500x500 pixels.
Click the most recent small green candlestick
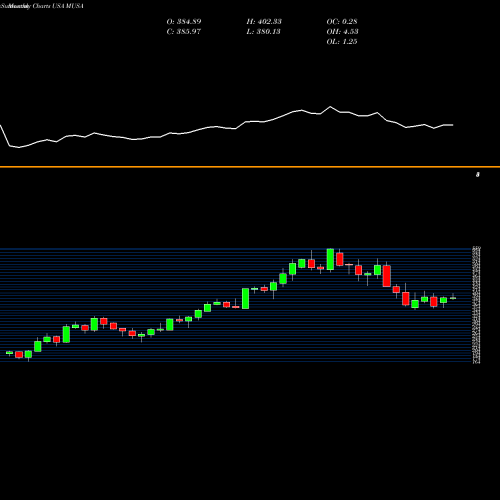click(x=453, y=298)
